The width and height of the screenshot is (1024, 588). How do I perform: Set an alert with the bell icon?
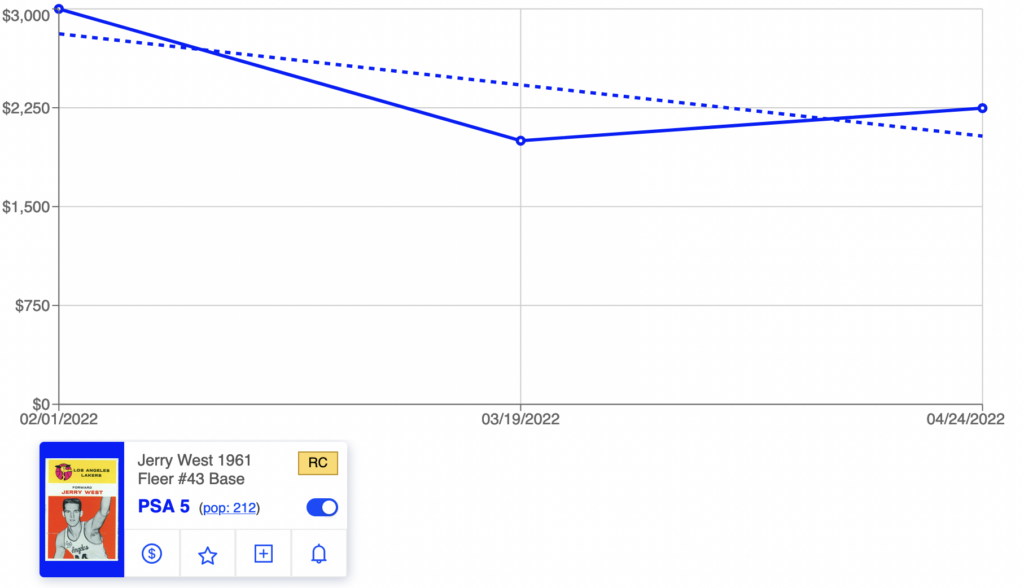(319, 554)
